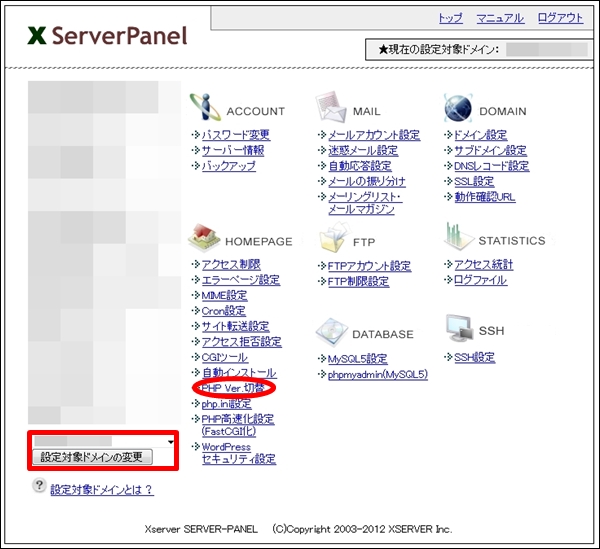The width and height of the screenshot is (600, 549).
Task: Click the HOMEPAGE house icon
Action: (204, 238)
